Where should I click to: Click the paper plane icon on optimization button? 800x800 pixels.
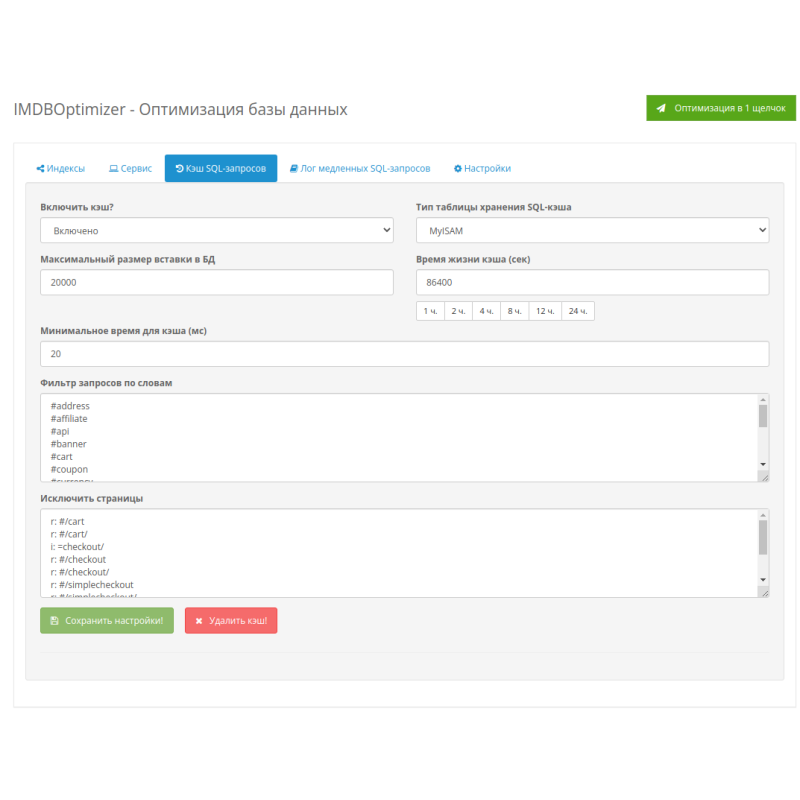coord(661,108)
